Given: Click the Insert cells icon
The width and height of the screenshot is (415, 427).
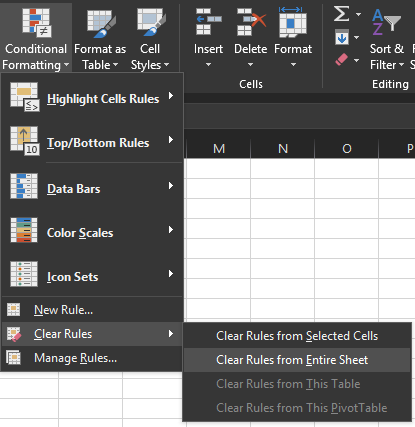Looking at the screenshot, I should coord(208,22).
